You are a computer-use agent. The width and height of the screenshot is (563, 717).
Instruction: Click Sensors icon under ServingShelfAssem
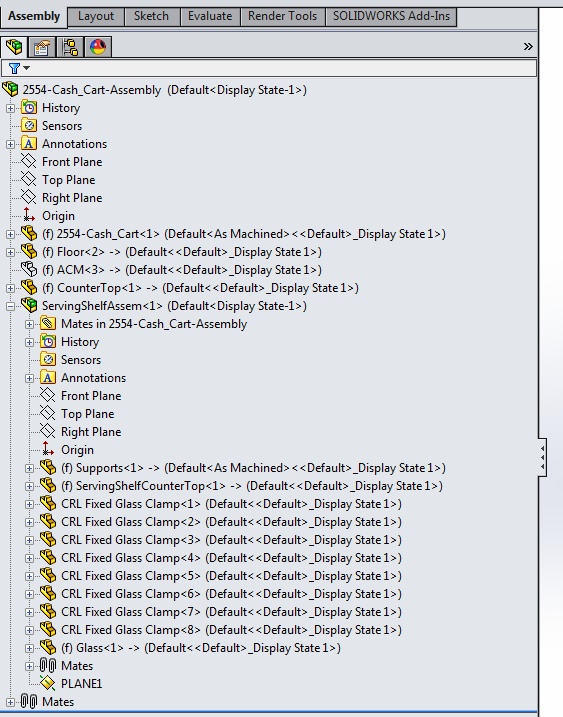(48, 359)
